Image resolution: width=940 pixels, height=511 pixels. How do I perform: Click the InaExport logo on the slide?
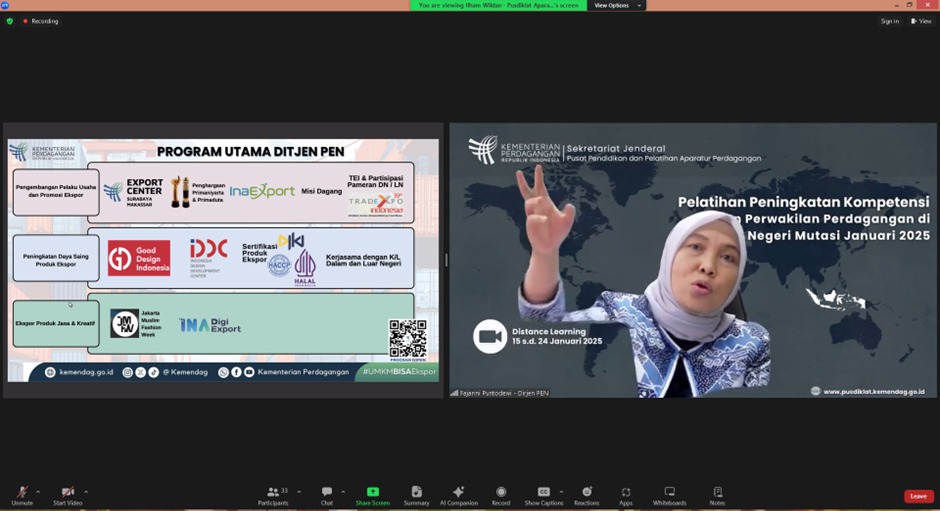click(262, 191)
